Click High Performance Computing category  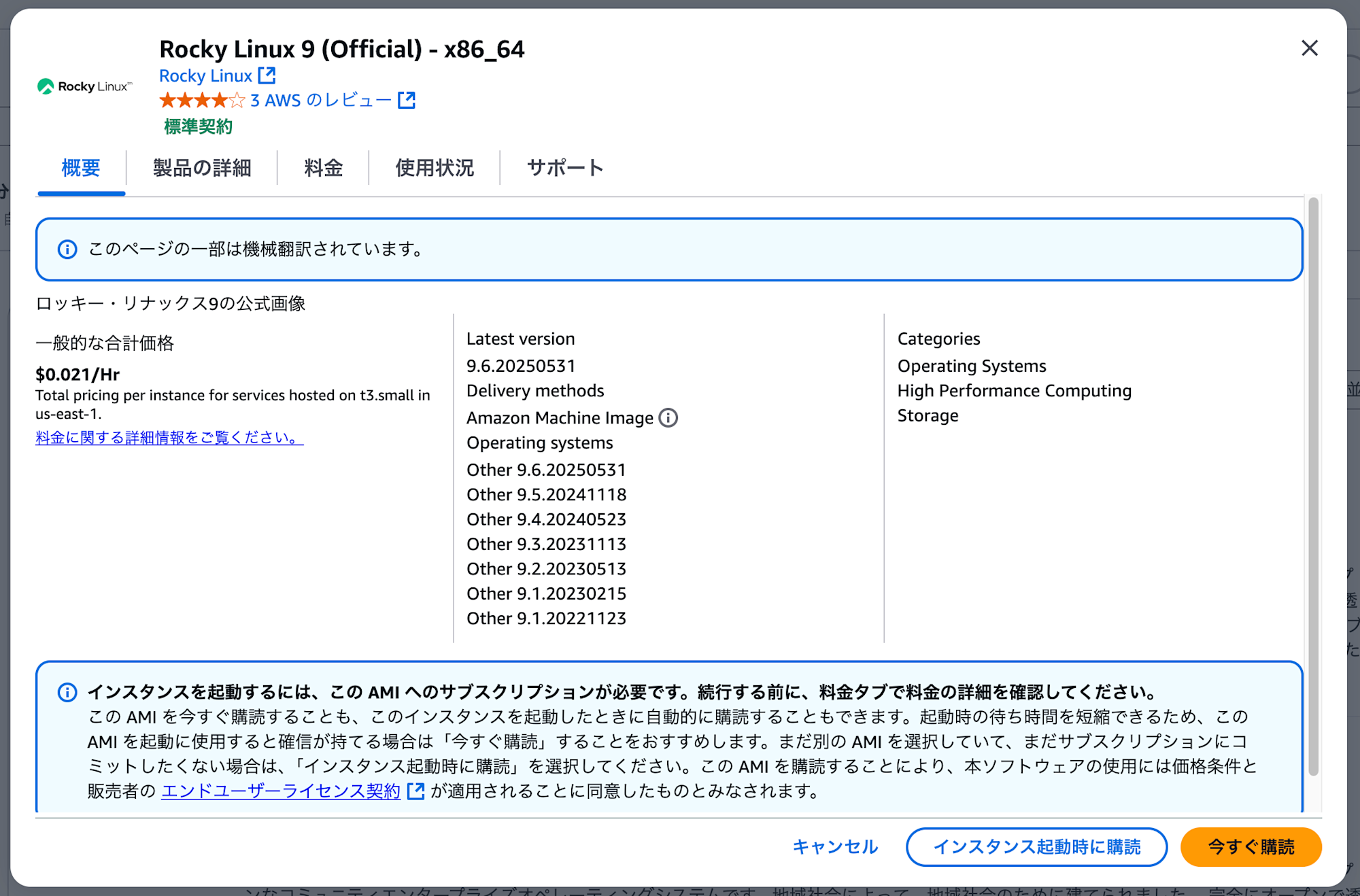pos(1015,391)
